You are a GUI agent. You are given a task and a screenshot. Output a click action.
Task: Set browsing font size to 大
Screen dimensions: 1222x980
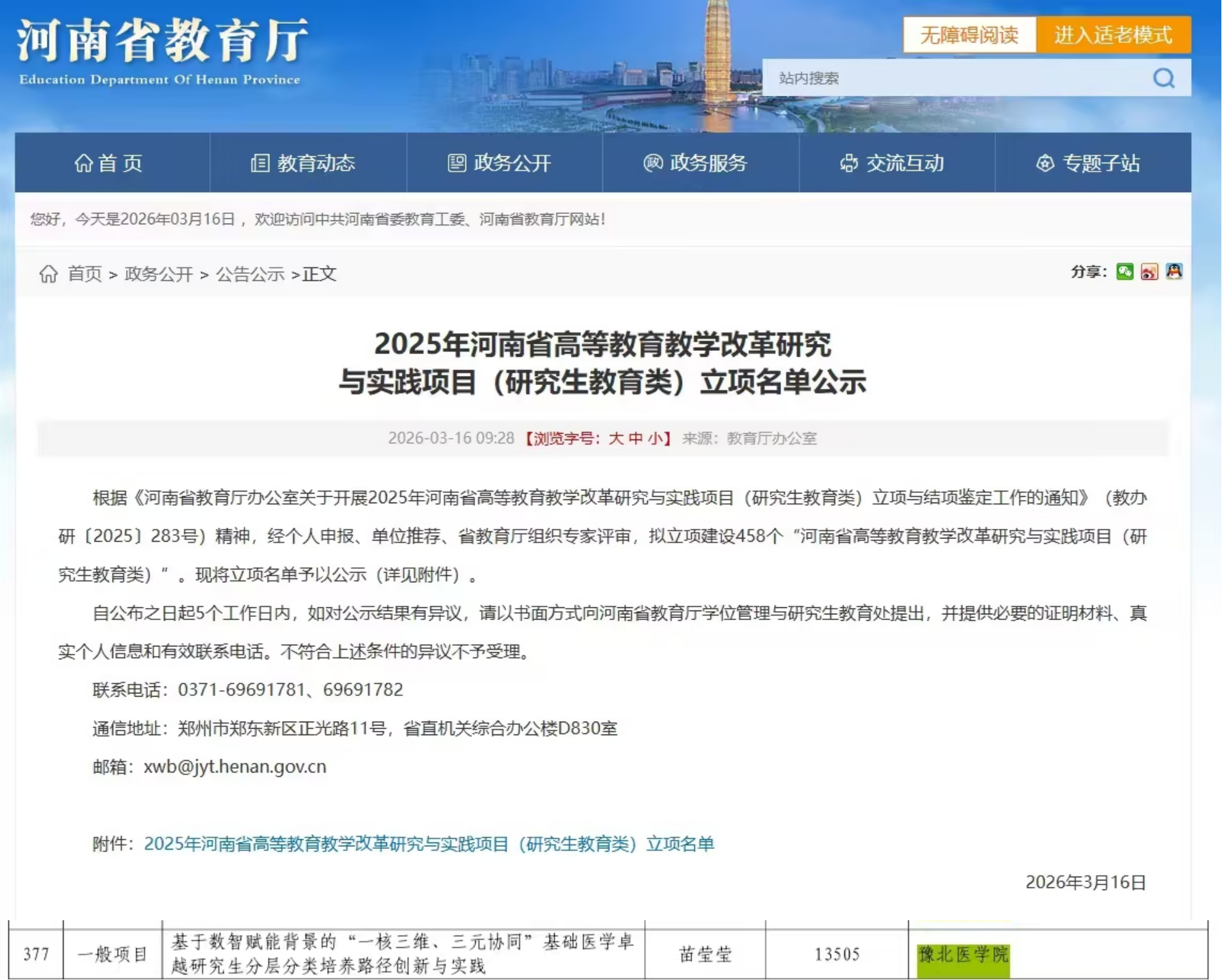click(616, 438)
